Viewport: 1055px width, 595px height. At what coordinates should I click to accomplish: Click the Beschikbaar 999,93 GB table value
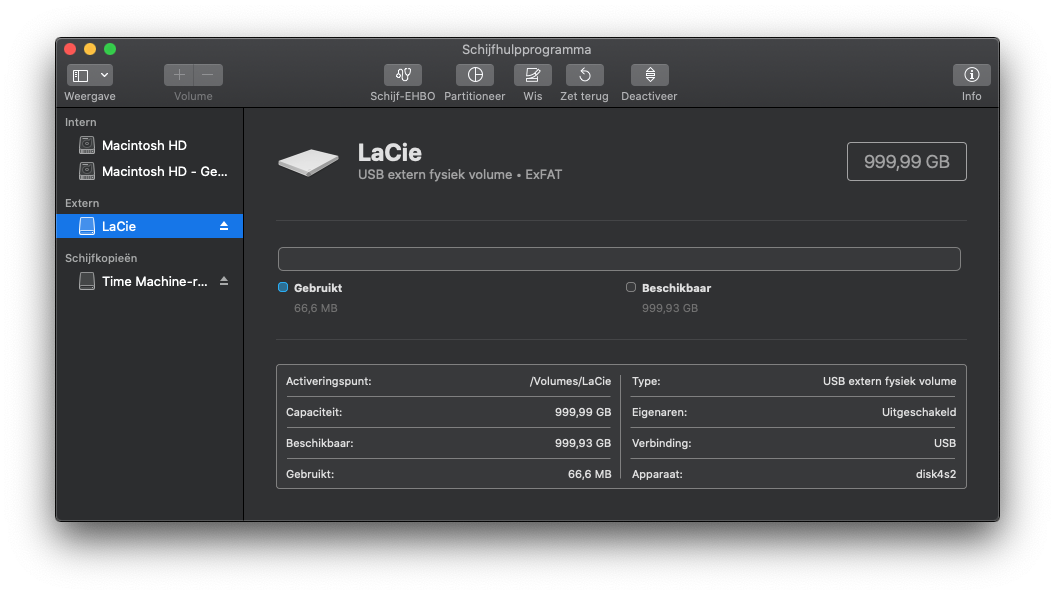point(583,443)
